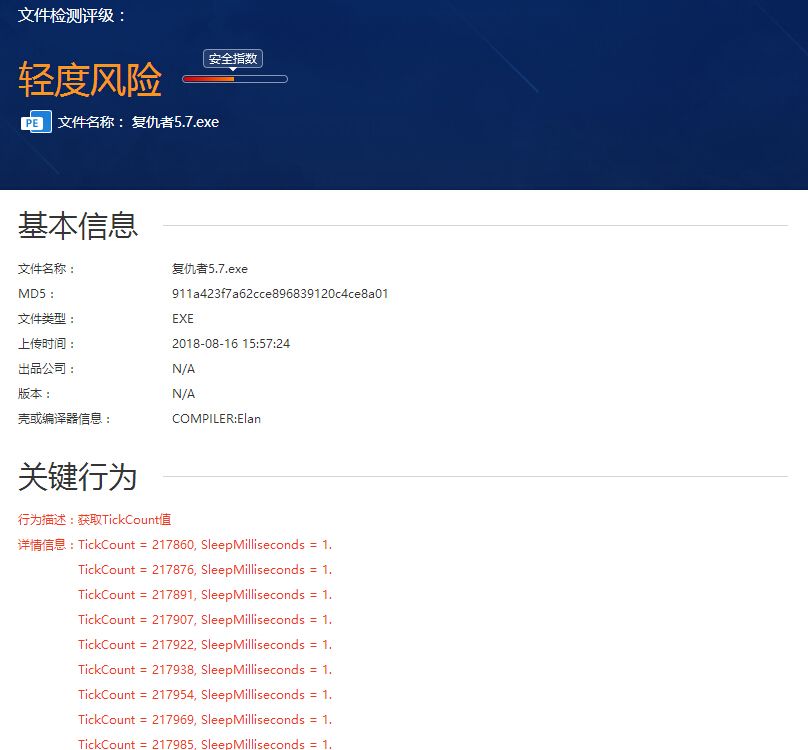
Task: Select the TickCount = 217954 line
Action: pyautogui.click(x=205, y=695)
